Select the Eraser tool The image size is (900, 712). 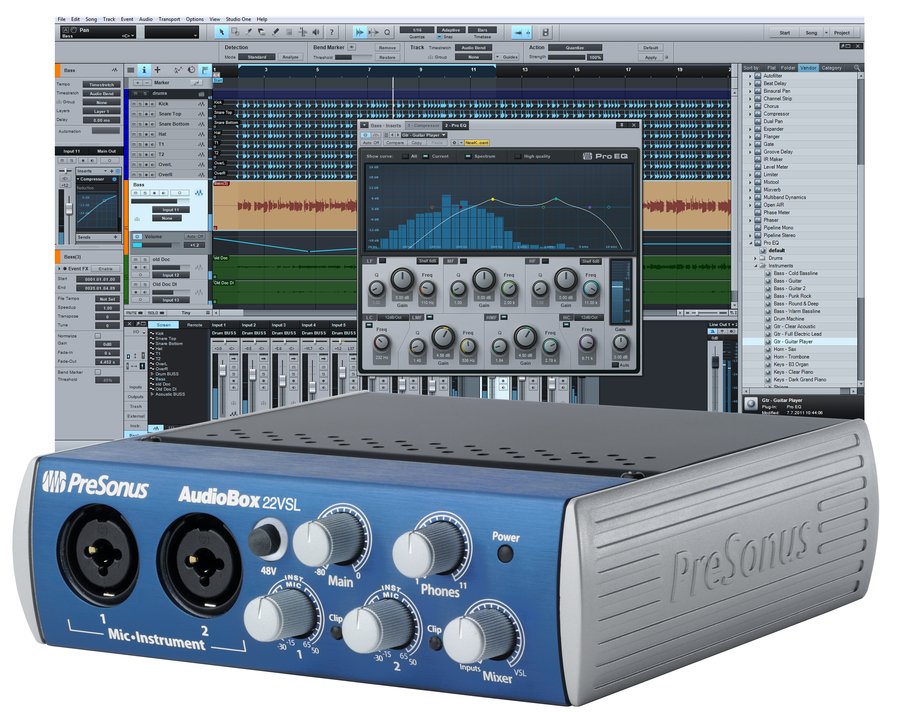[262, 33]
